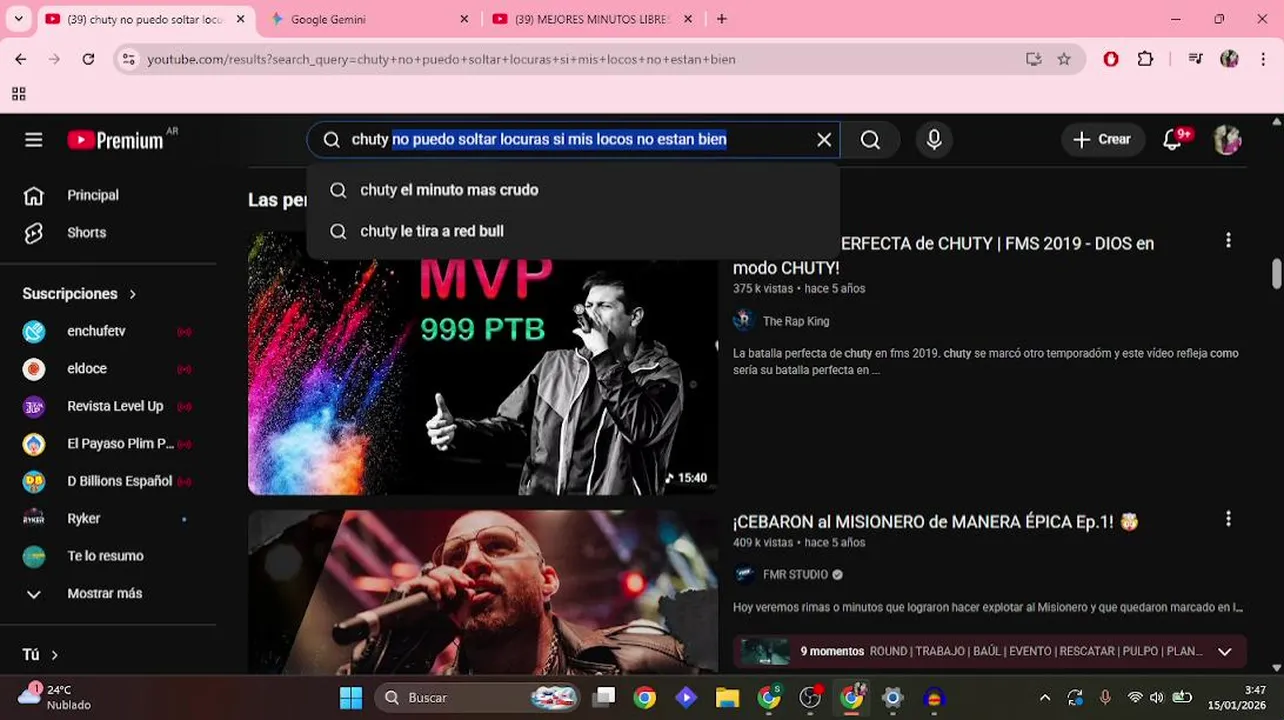The width and height of the screenshot is (1284, 720).
Task: Open the Chrome profile avatar
Action: tap(1230, 59)
